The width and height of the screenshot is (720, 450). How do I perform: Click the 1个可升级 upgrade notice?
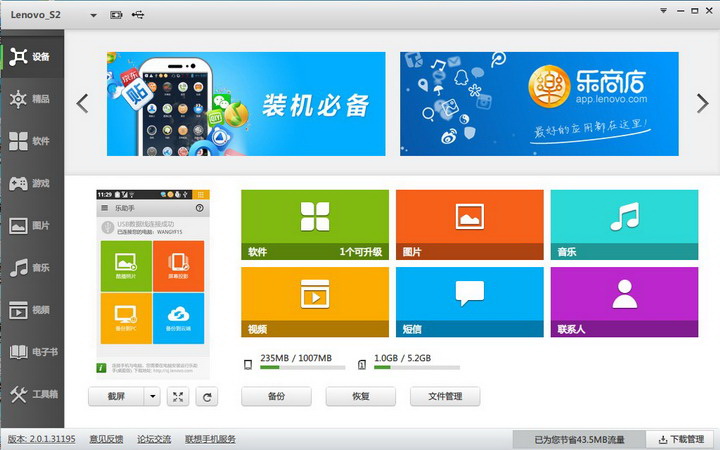coord(361,252)
